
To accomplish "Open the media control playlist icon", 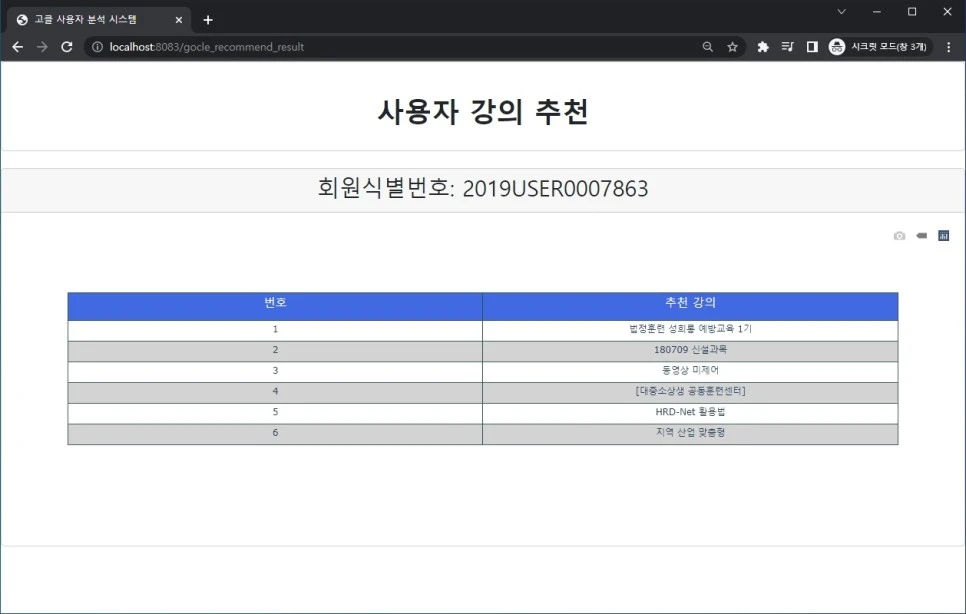I will click(x=787, y=47).
